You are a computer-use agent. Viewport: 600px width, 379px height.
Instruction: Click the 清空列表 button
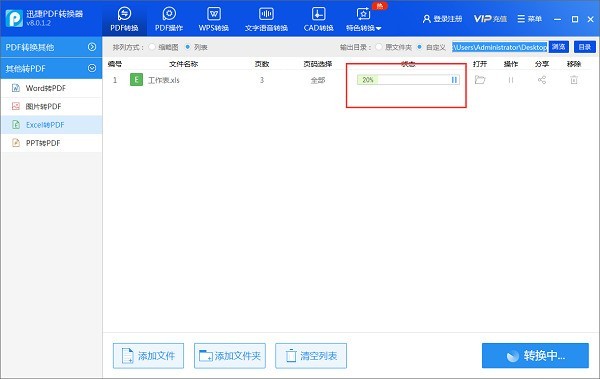pos(311,356)
